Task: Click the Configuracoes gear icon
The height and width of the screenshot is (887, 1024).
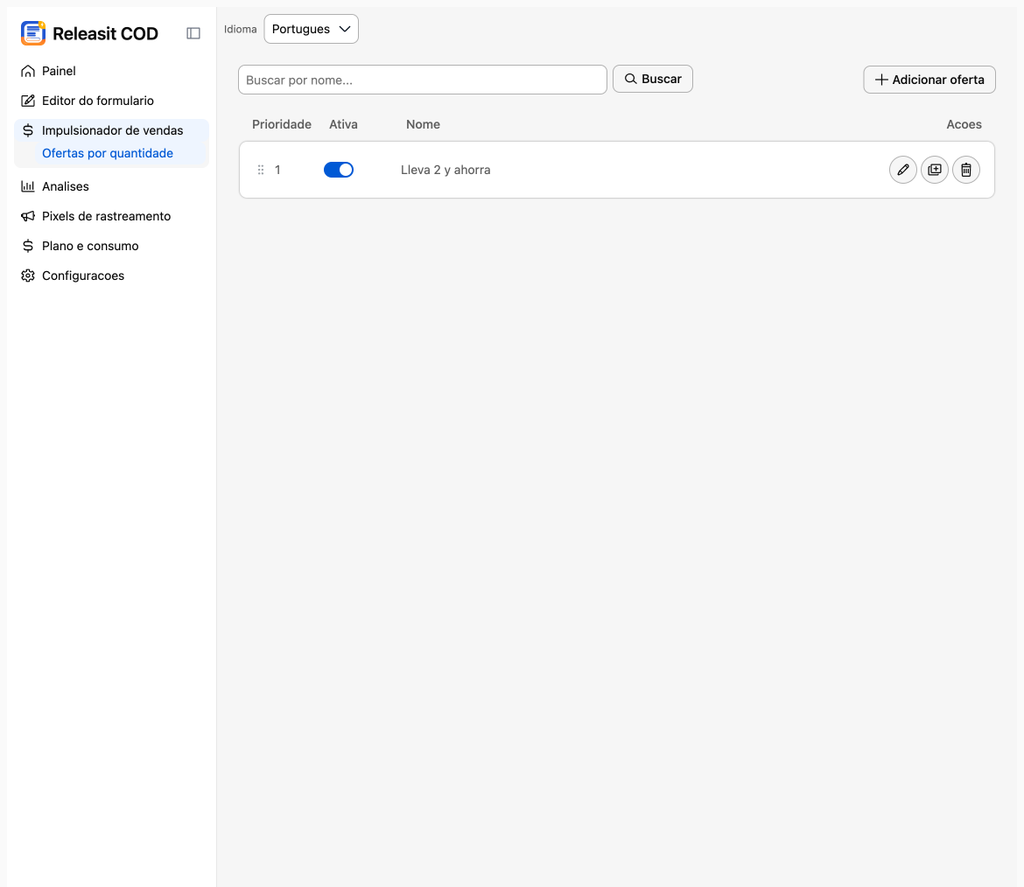Action: click(27, 276)
